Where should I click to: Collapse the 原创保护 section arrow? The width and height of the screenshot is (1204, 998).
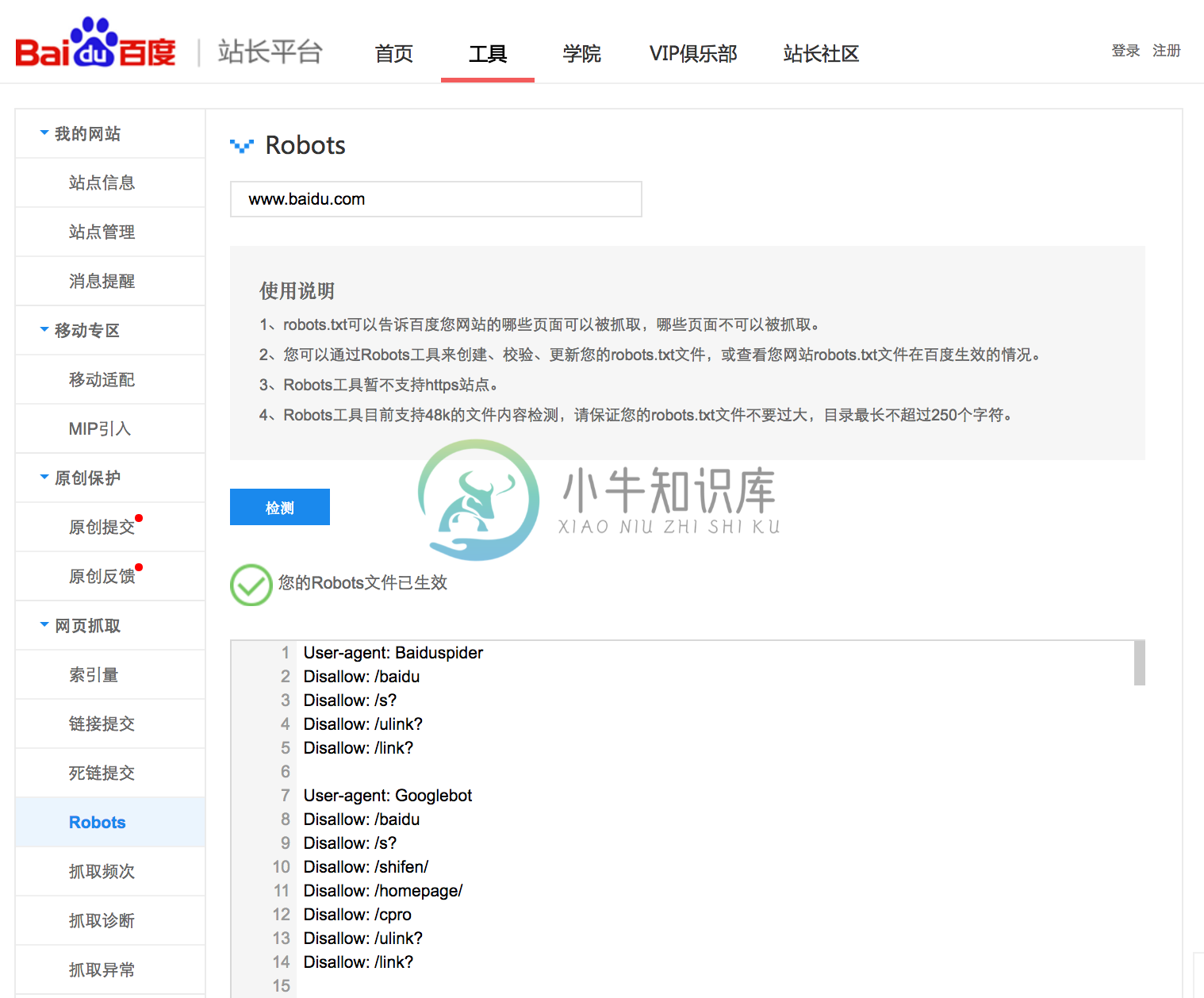pos(44,477)
